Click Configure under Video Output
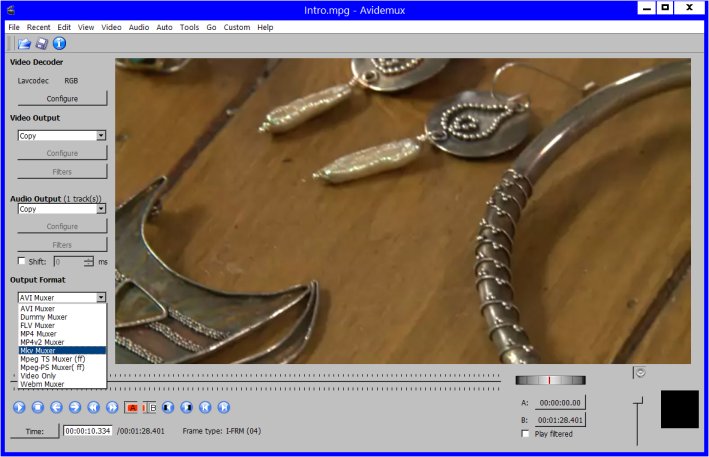Viewport: 709px width, 457px height. click(x=62, y=153)
